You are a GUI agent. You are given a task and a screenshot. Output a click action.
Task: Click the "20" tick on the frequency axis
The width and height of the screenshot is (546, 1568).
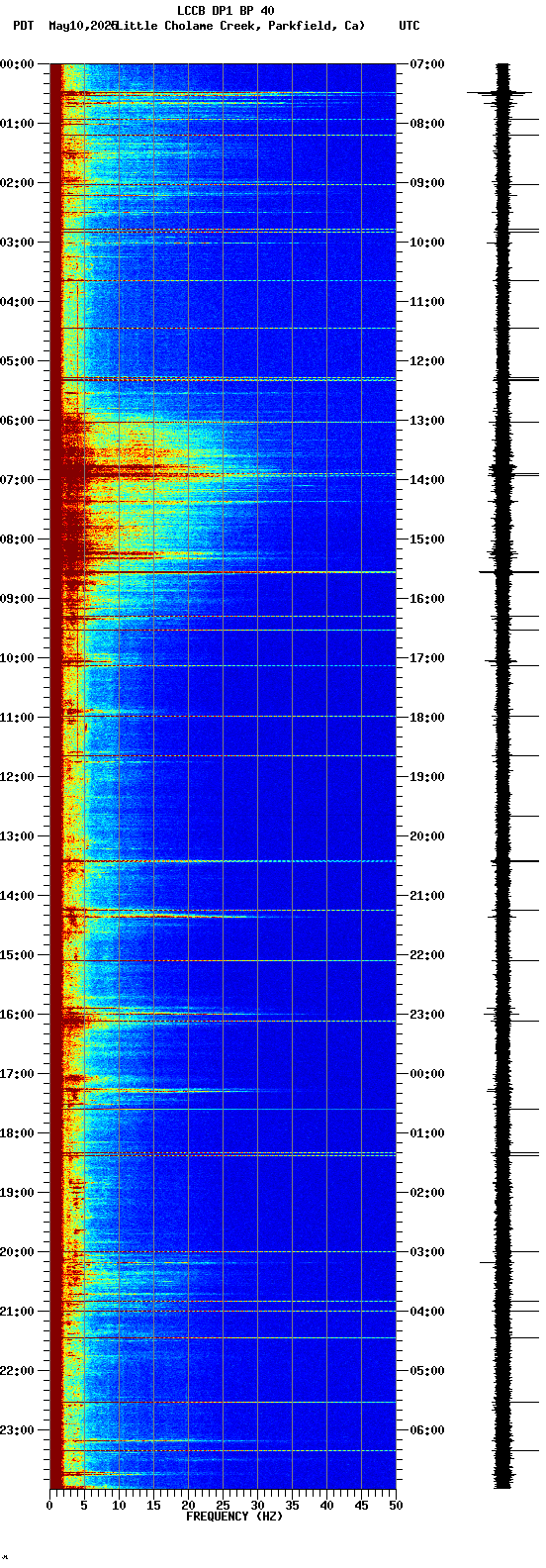click(x=188, y=1506)
